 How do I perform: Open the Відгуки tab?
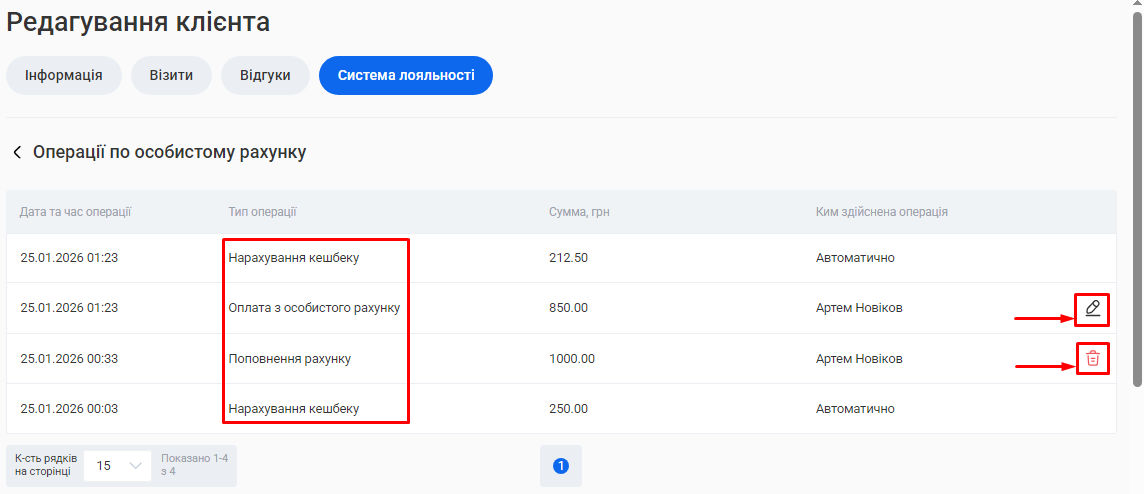(265, 75)
